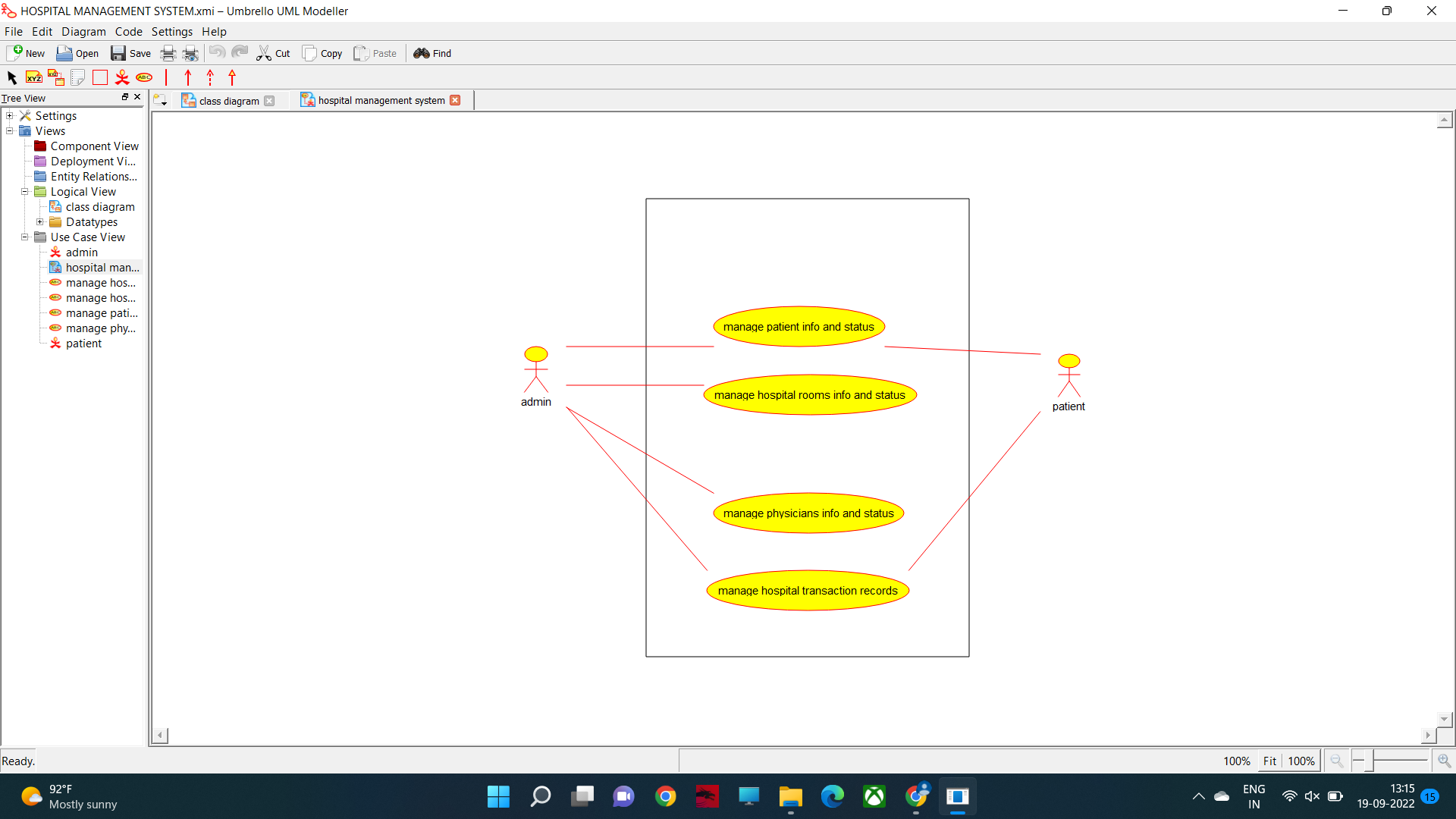The height and width of the screenshot is (819, 1456).
Task: Click the Find button
Action: (x=432, y=53)
